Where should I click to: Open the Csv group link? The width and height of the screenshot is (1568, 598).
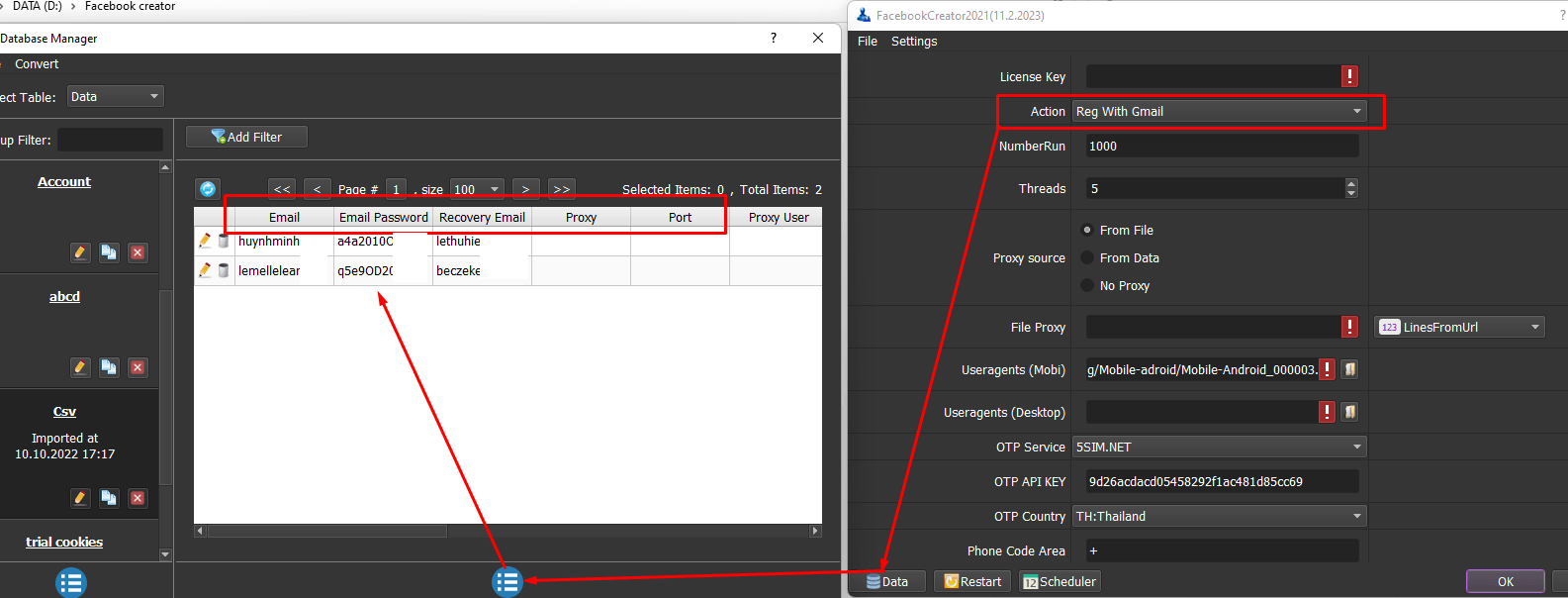[x=64, y=411]
